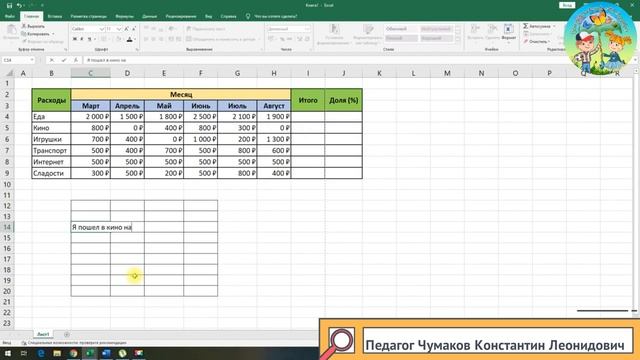The width and height of the screenshot is (640, 360).
Task: Click the sign-in (Вход) button
Action: point(567,5)
